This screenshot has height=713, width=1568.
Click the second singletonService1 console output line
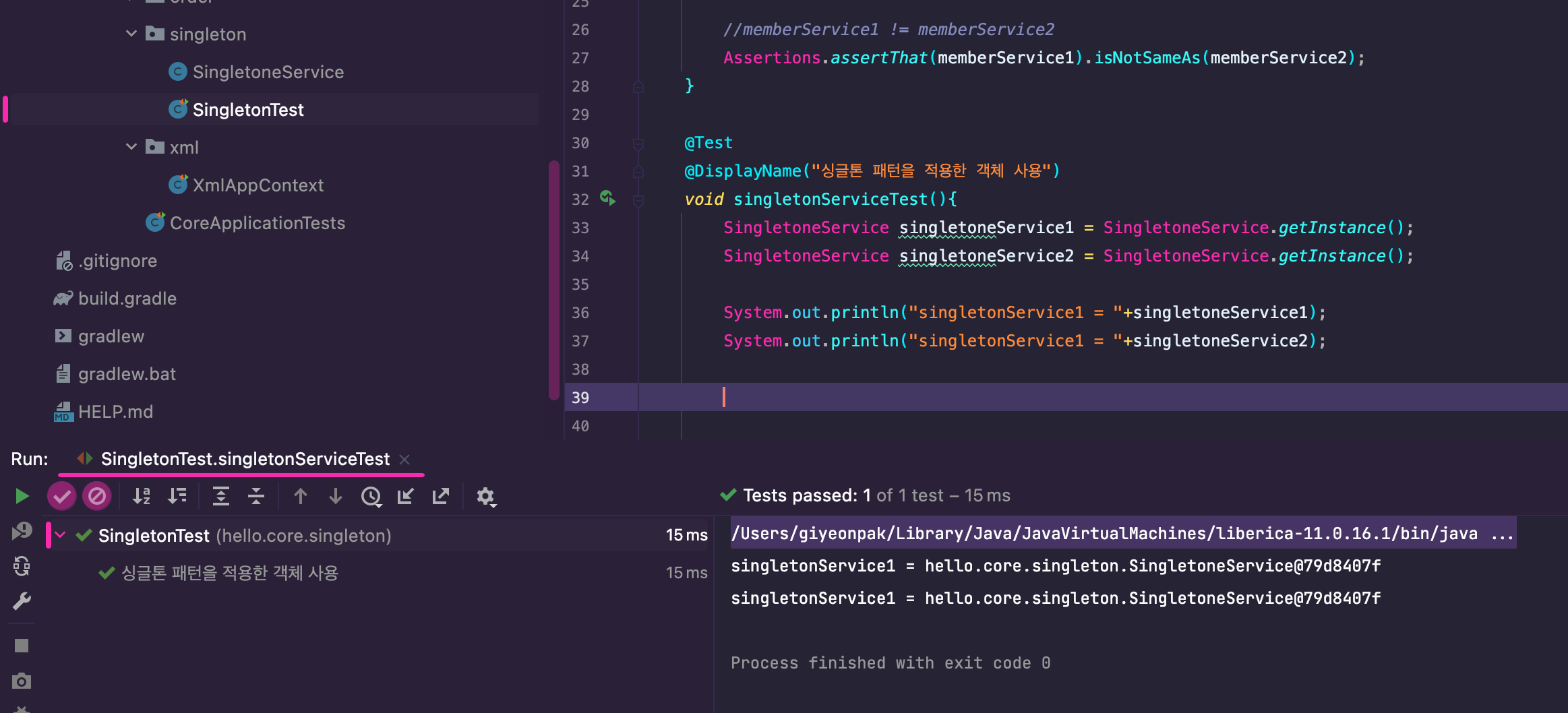click(1056, 598)
